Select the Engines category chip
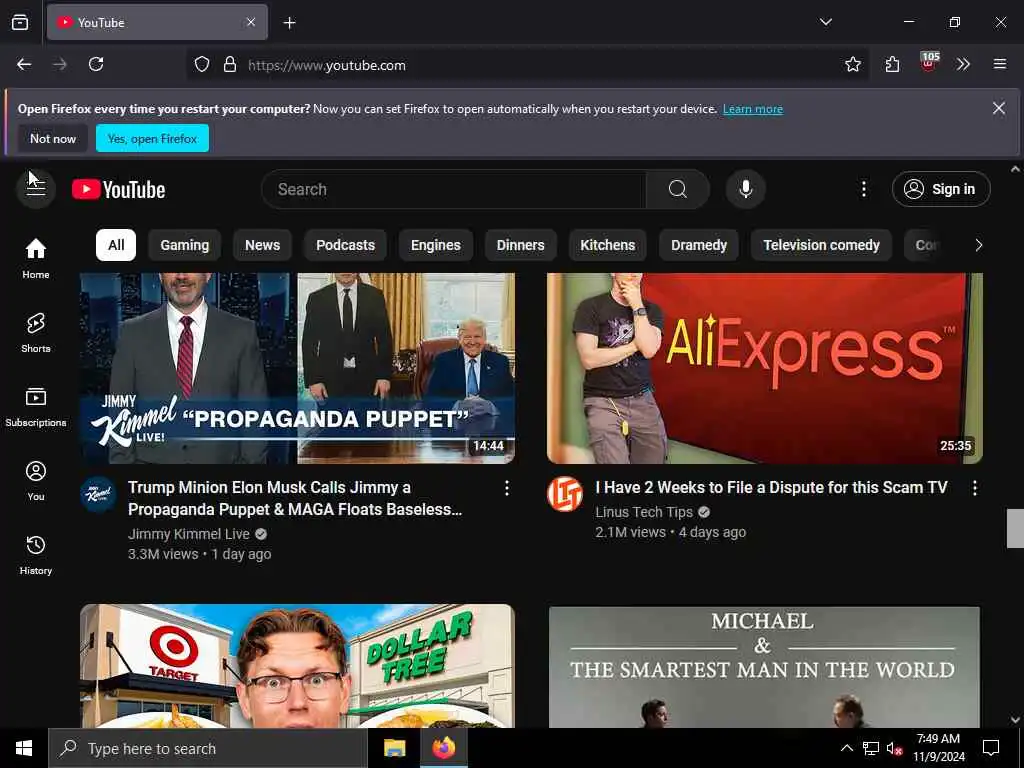Image resolution: width=1024 pixels, height=768 pixels. pos(436,245)
